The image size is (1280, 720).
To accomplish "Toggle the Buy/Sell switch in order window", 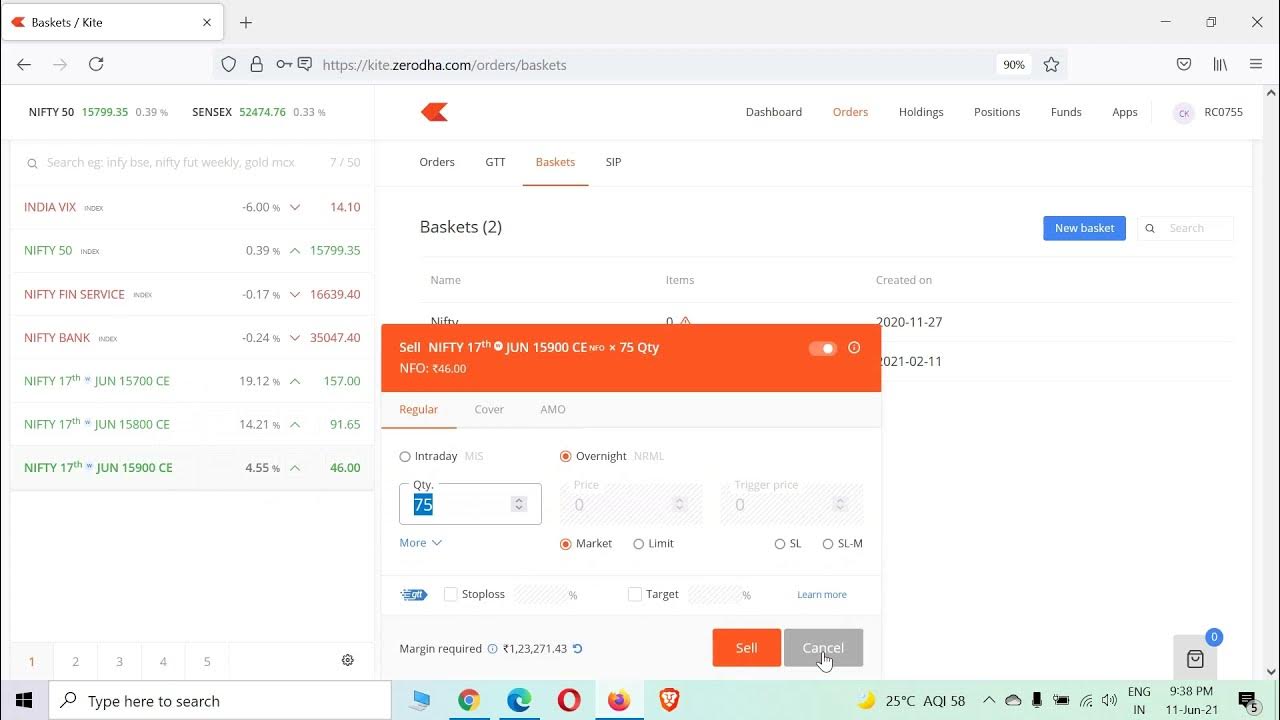I will coord(823,348).
